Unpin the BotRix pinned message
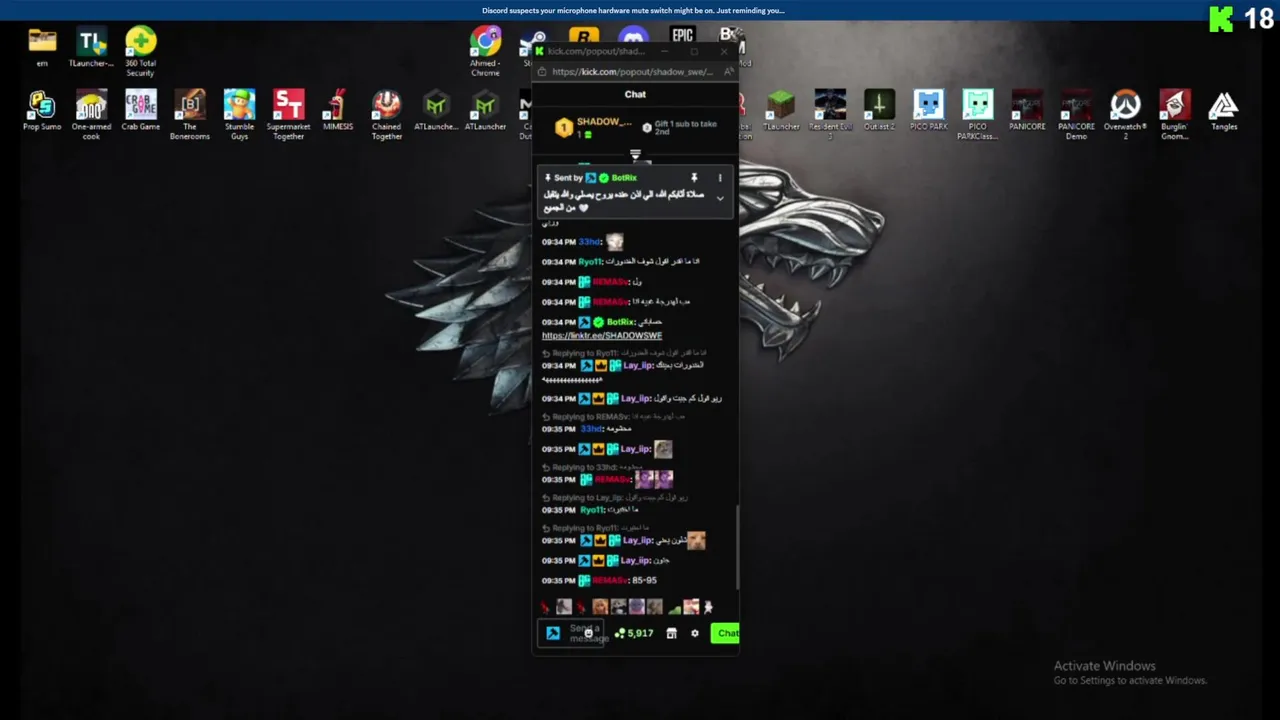The image size is (1280, 720). pos(694,178)
